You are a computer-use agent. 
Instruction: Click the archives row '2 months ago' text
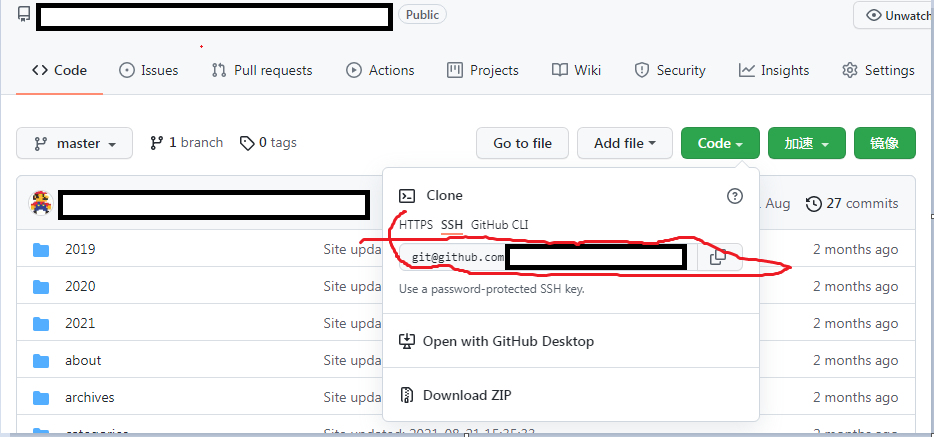coord(855,397)
